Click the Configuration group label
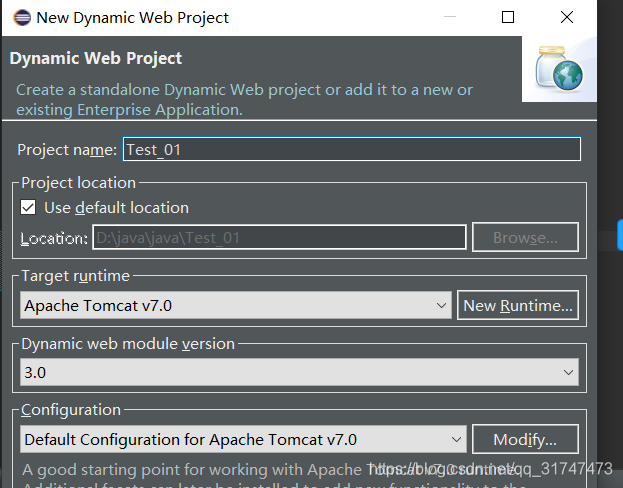 click(x=71, y=410)
